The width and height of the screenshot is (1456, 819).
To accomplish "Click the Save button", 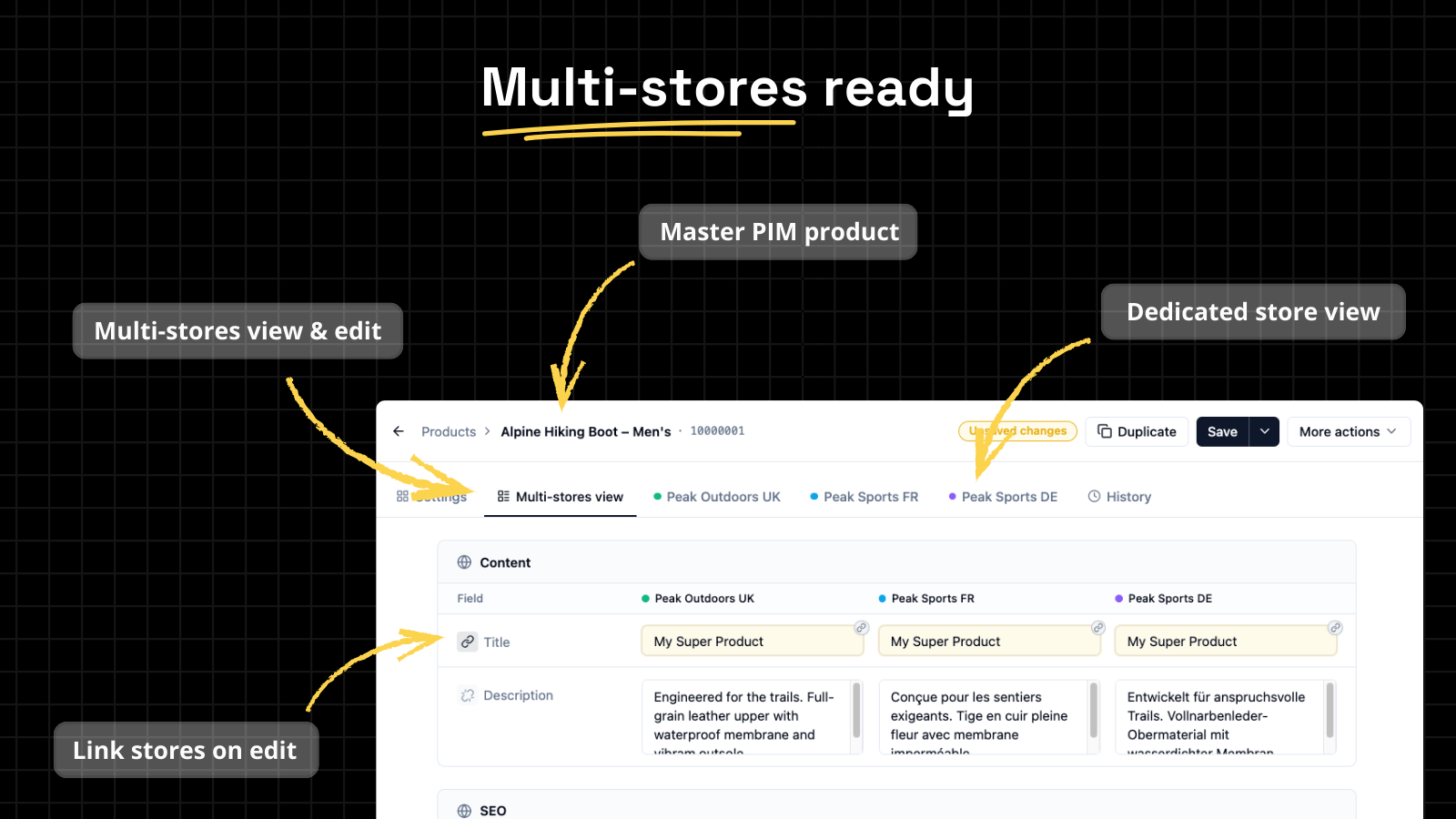I will [x=1222, y=431].
